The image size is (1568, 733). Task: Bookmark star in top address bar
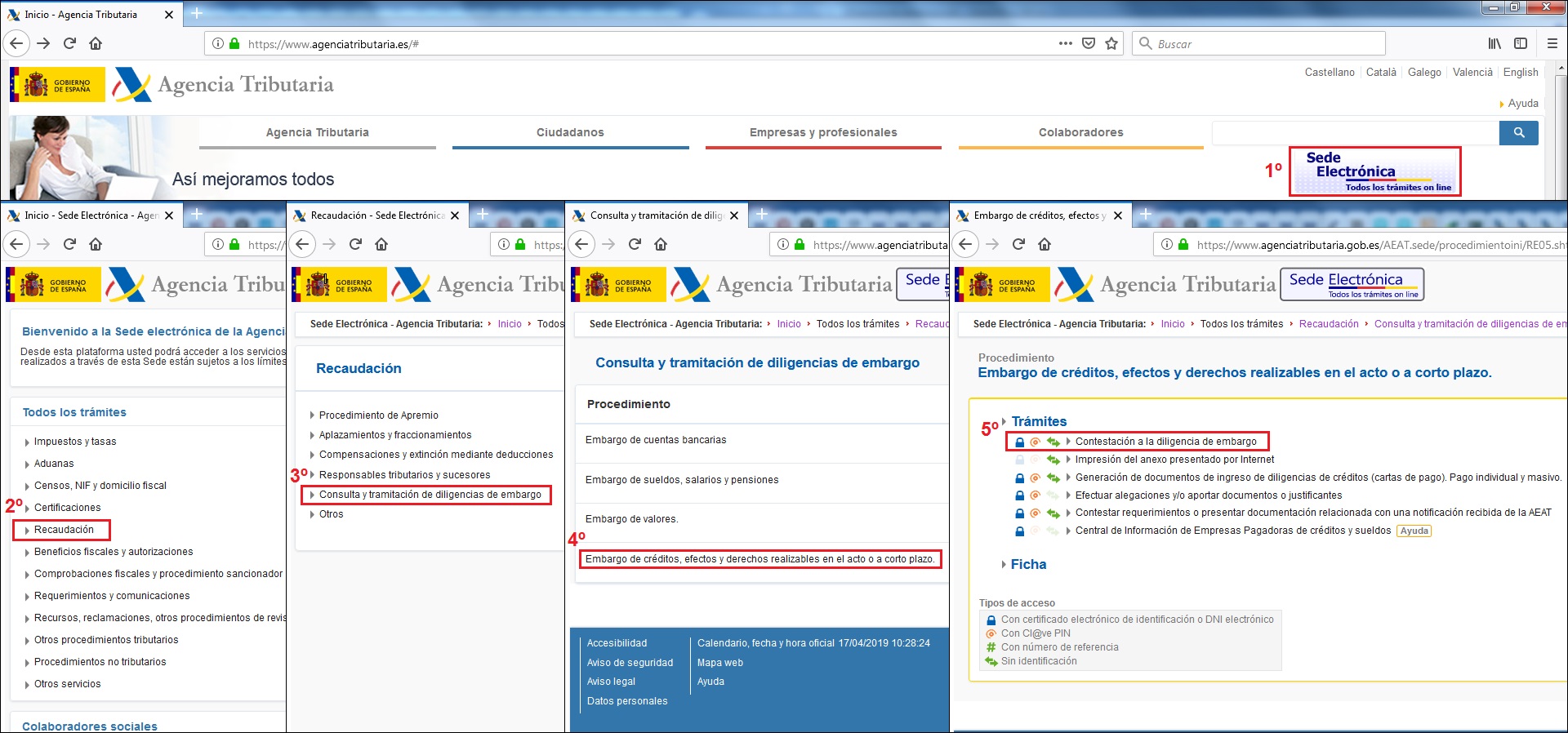1111,43
